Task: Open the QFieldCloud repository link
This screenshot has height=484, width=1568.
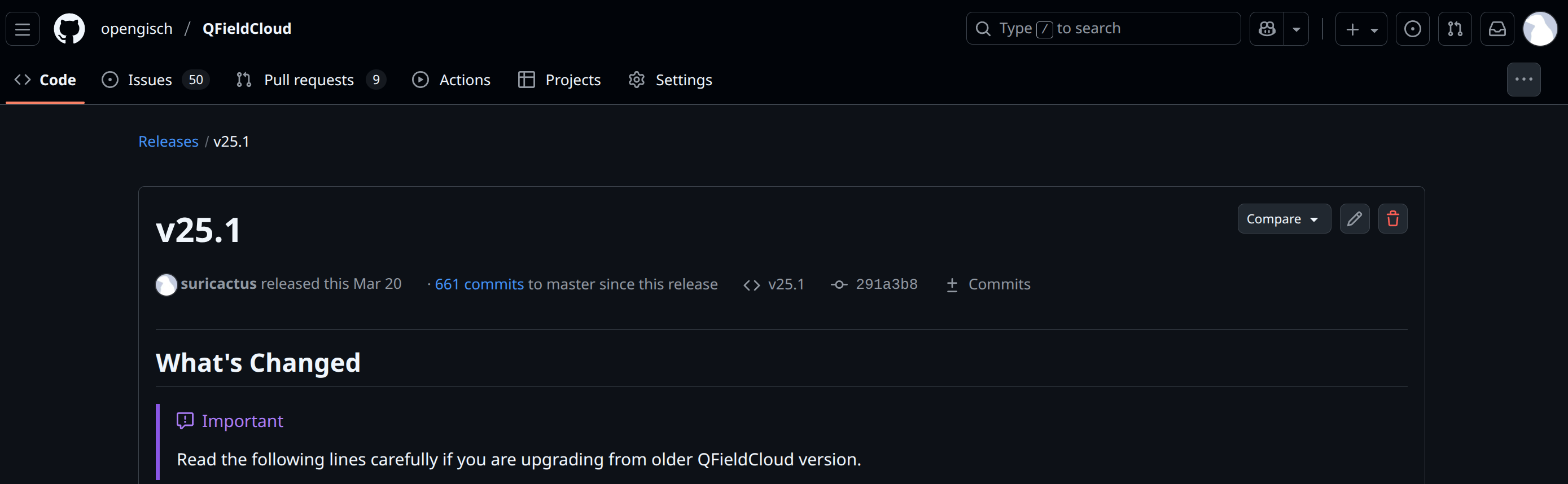Action: click(247, 29)
